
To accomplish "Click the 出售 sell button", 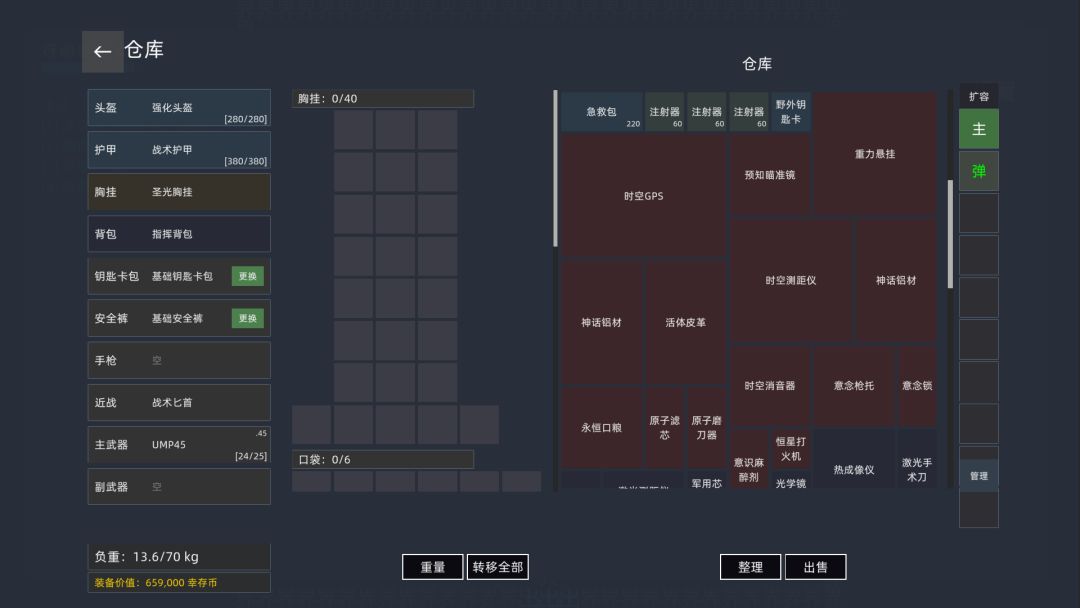I will [816, 567].
